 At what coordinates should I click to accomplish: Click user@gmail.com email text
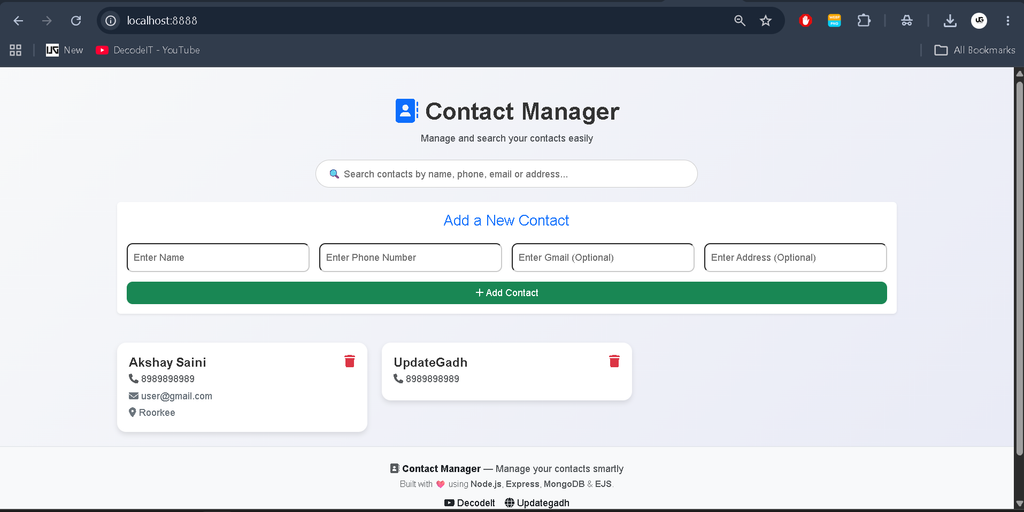[x=176, y=396]
